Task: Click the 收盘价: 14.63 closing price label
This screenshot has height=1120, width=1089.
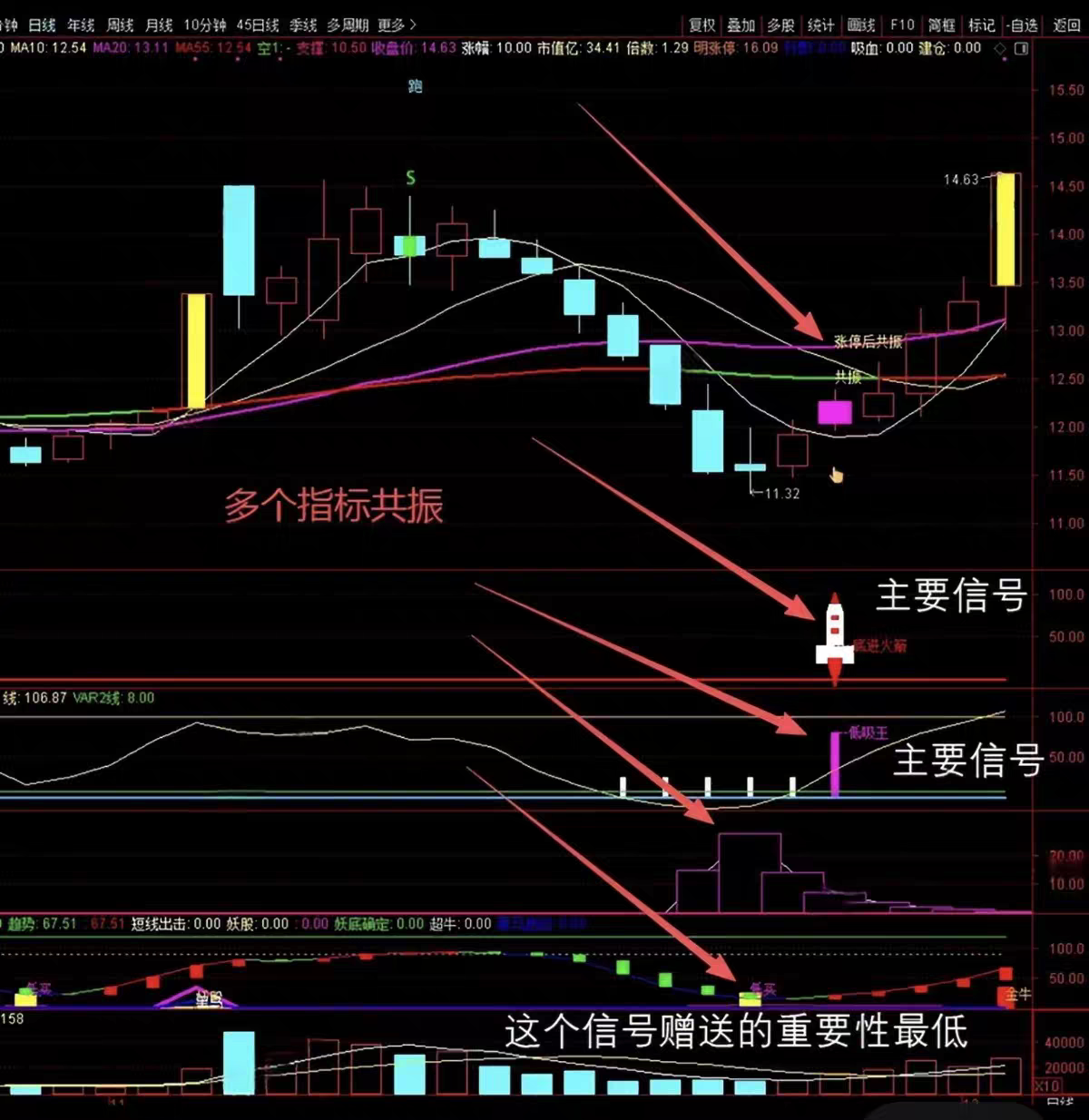Action: (x=414, y=47)
